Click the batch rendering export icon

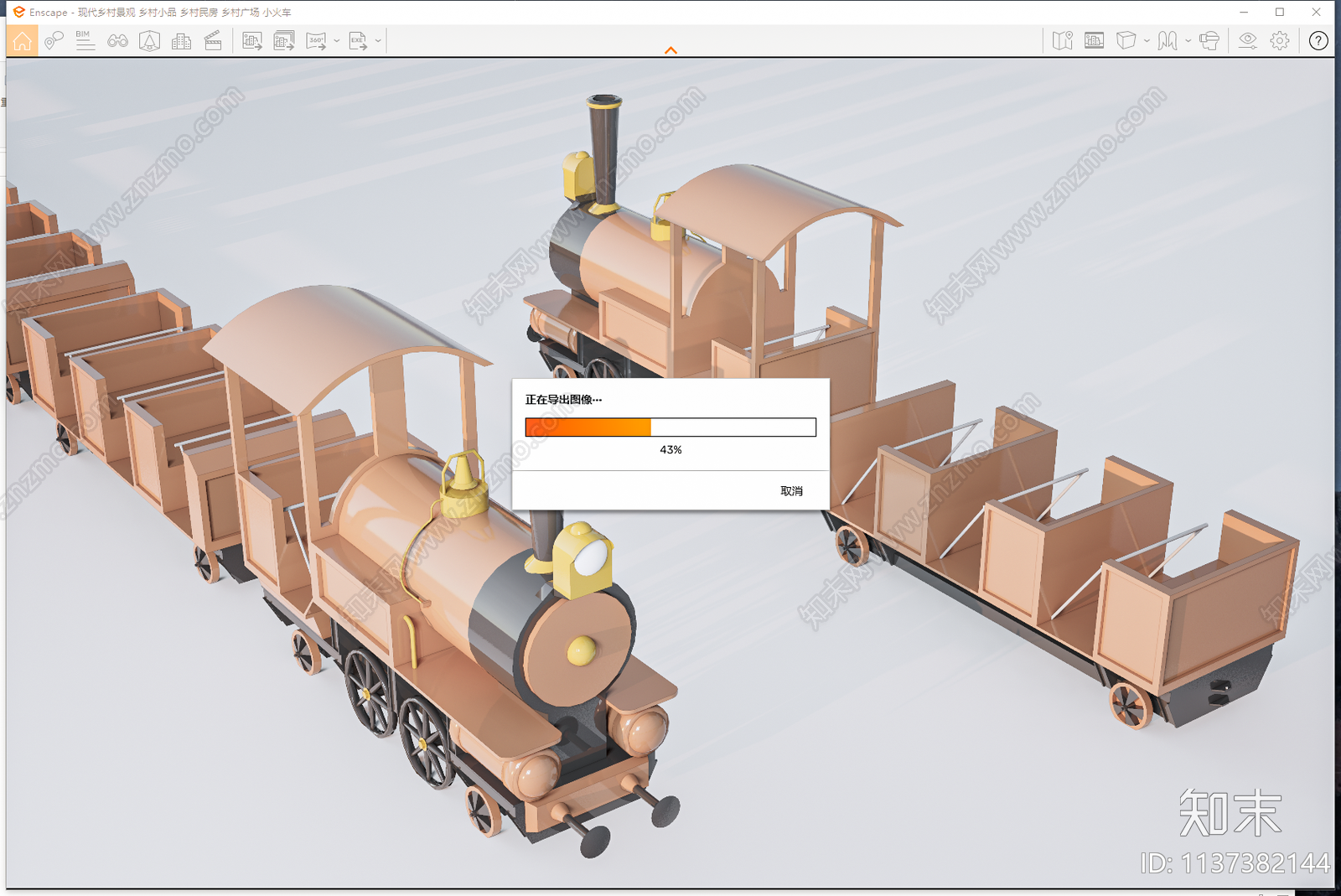click(x=284, y=40)
